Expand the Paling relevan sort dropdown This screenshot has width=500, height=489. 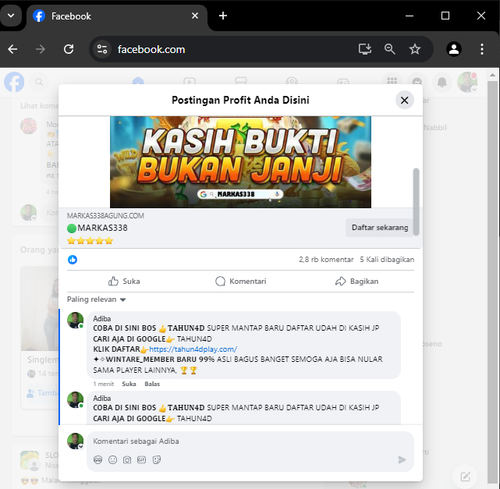[x=96, y=299]
